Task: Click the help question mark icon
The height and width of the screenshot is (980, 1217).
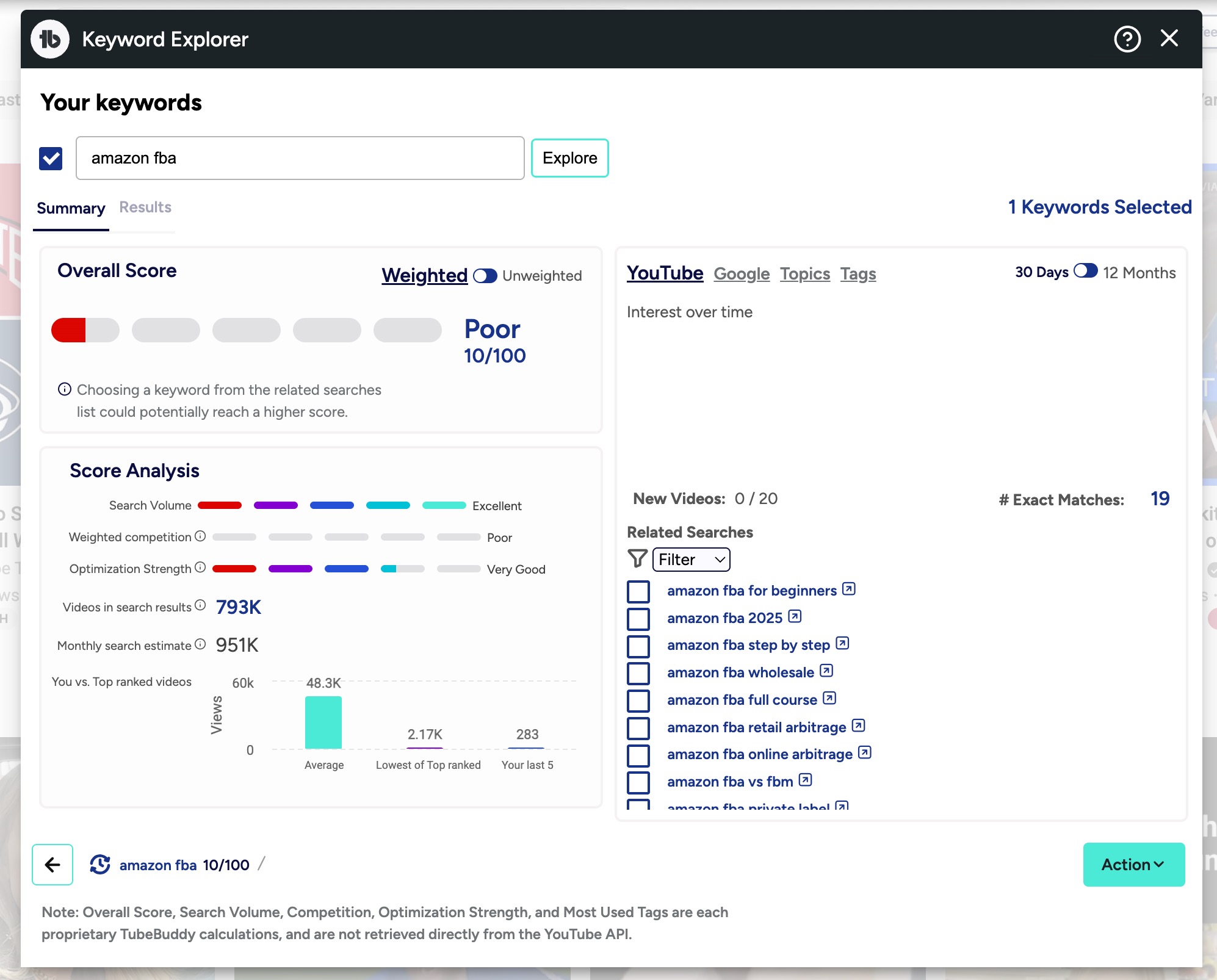Action: coord(1127,38)
